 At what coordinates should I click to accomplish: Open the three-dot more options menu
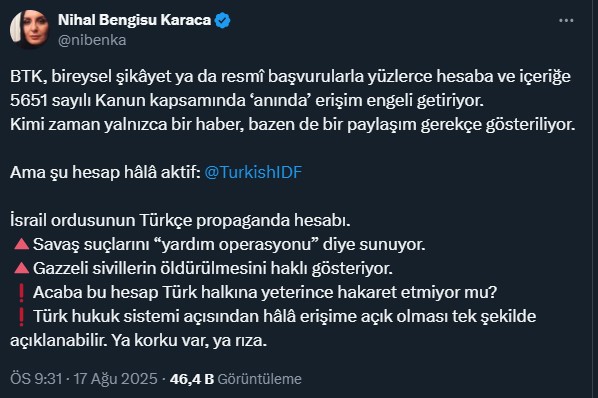(x=566, y=21)
